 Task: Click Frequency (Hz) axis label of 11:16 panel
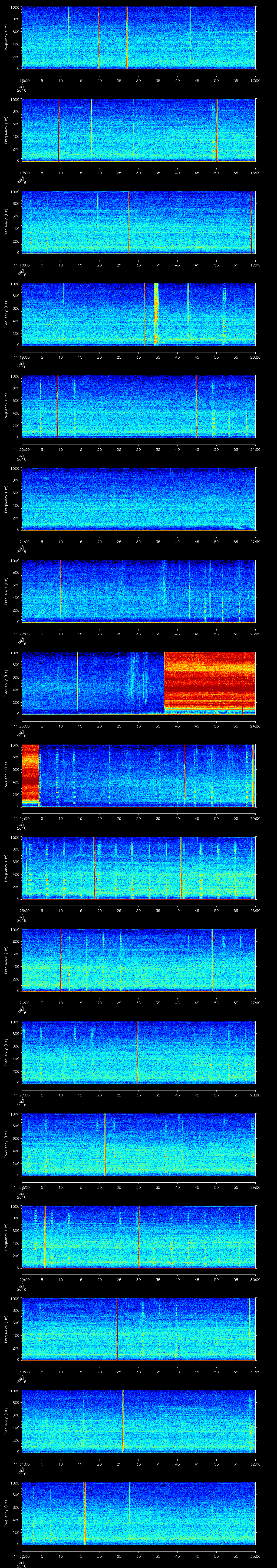tap(6, 38)
